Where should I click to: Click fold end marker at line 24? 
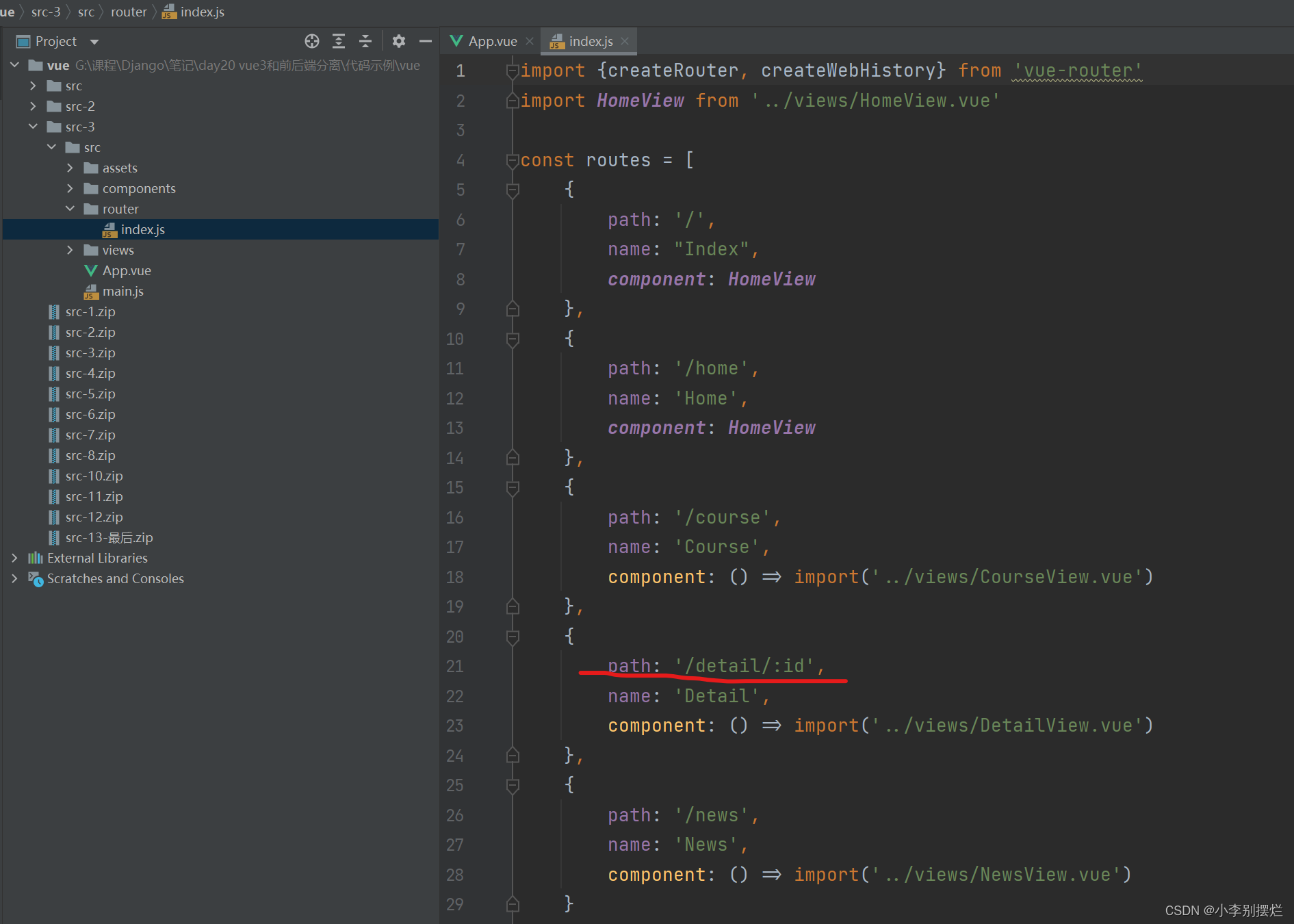click(513, 756)
